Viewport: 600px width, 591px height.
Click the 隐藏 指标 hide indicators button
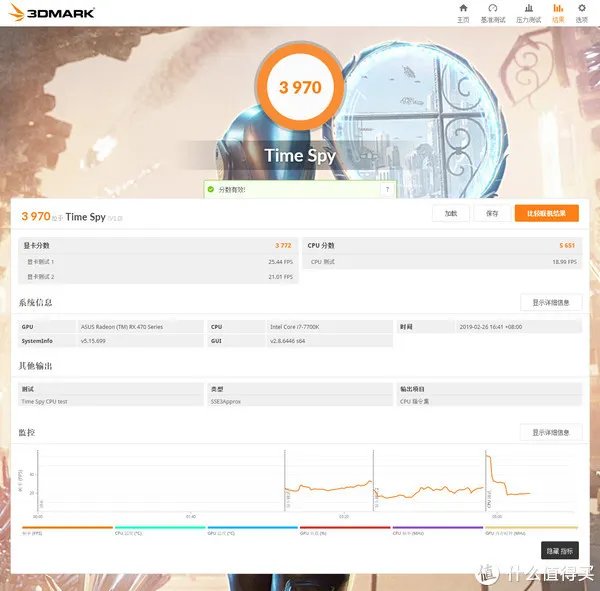tap(560, 550)
